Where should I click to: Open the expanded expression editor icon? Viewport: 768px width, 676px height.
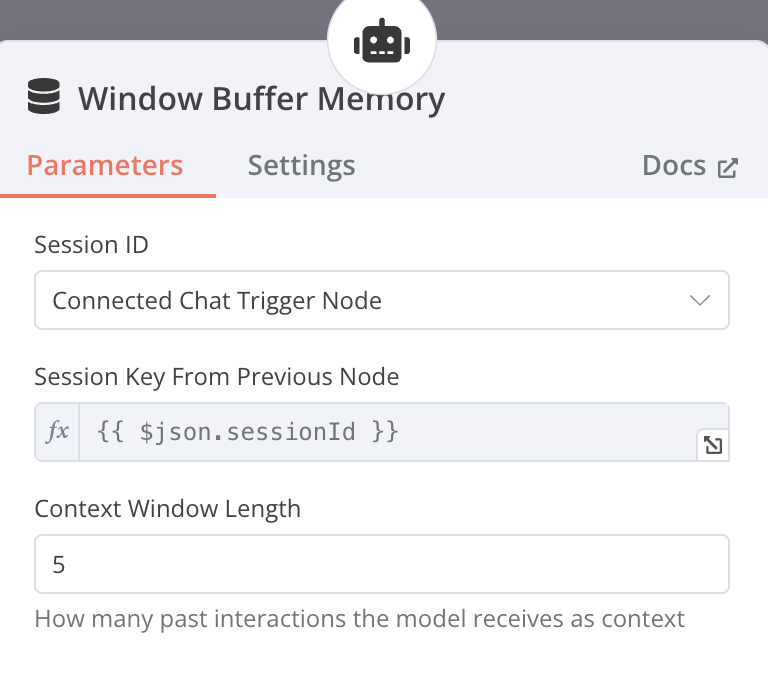pos(713,446)
